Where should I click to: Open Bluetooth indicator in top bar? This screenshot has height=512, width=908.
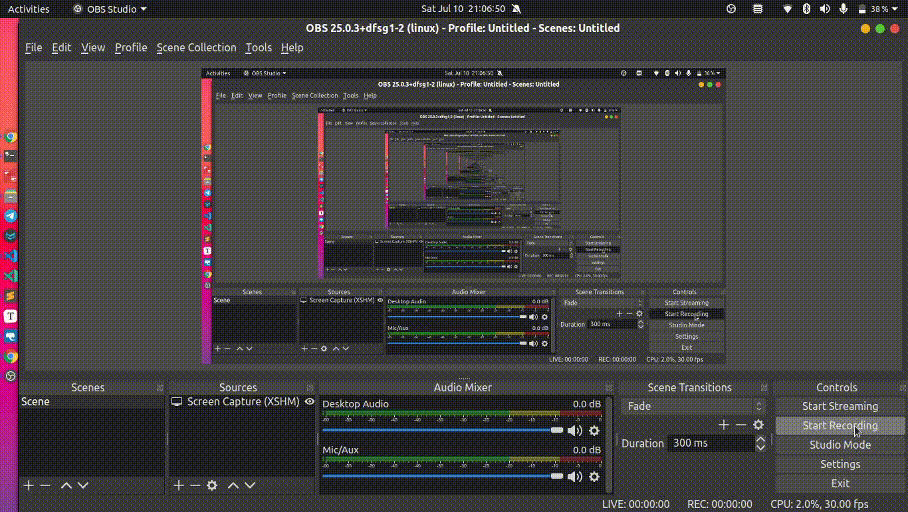(806, 9)
